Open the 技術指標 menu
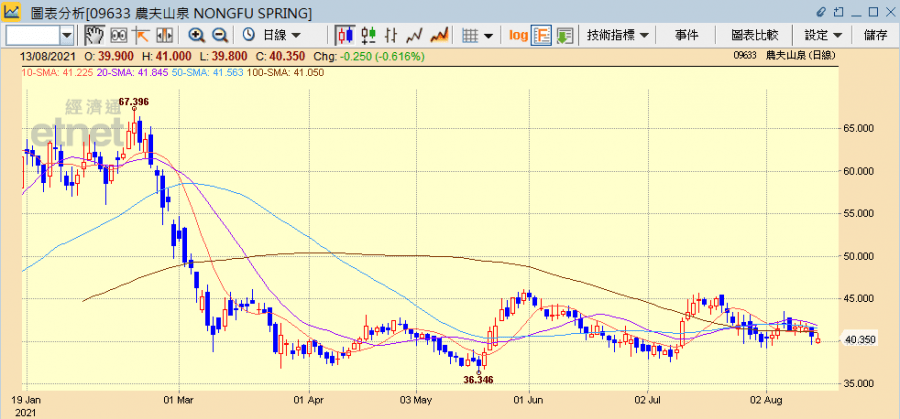The image size is (900, 419). pyautogui.click(x=617, y=35)
